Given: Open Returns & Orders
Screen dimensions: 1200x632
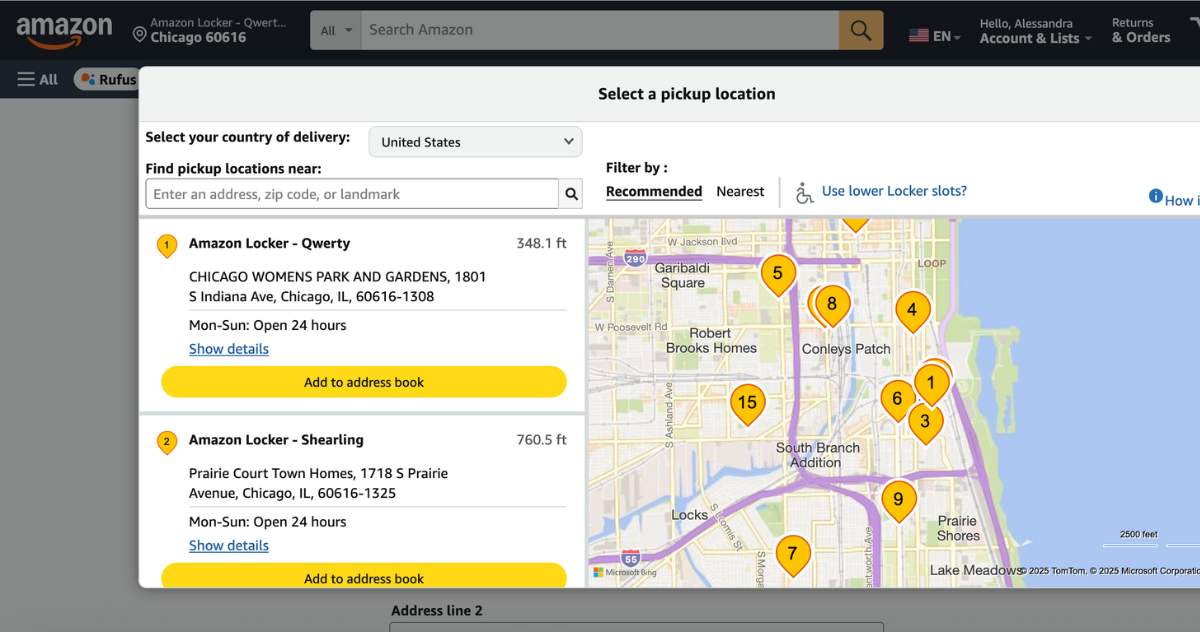Looking at the screenshot, I should point(1141,31).
